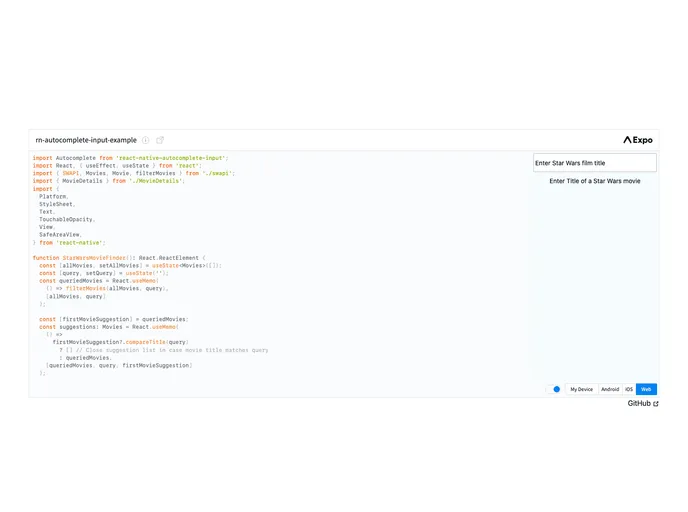The height and width of the screenshot is (512, 688).
Task: Click the GitHub external link icon
Action: (656, 404)
